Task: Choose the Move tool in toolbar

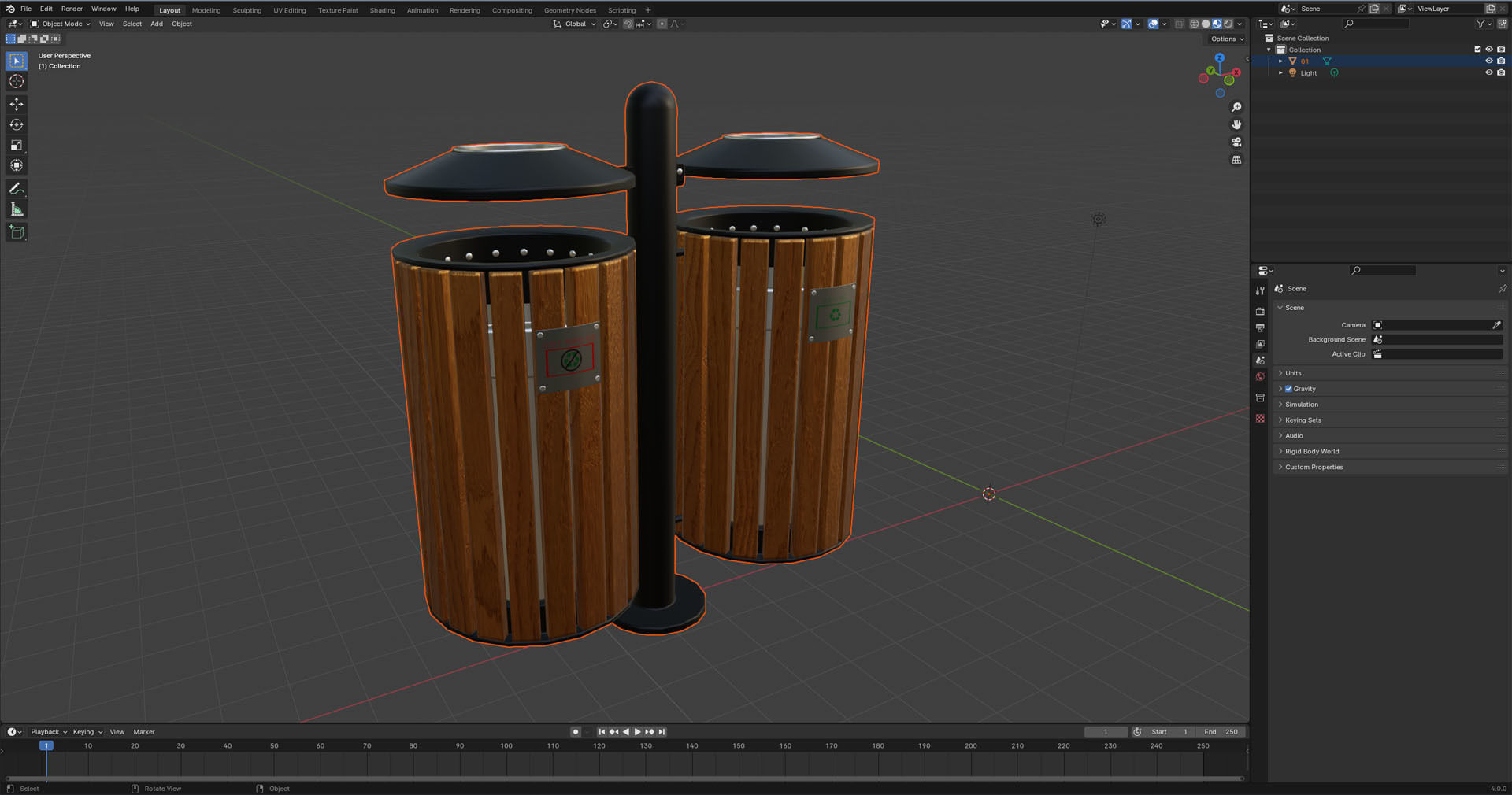Action: click(x=17, y=104)
